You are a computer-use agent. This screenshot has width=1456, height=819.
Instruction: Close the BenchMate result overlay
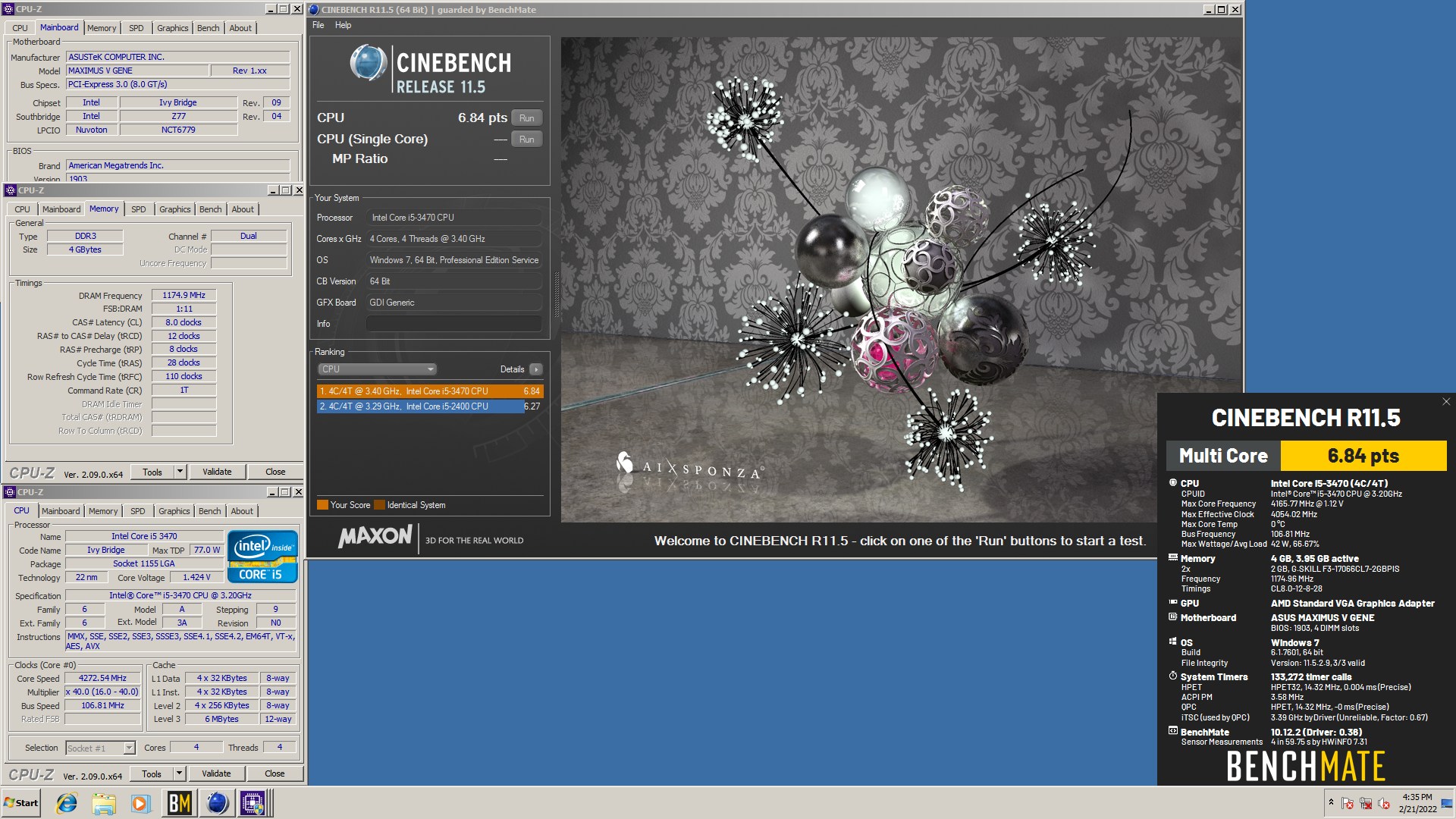(1445, 402)
